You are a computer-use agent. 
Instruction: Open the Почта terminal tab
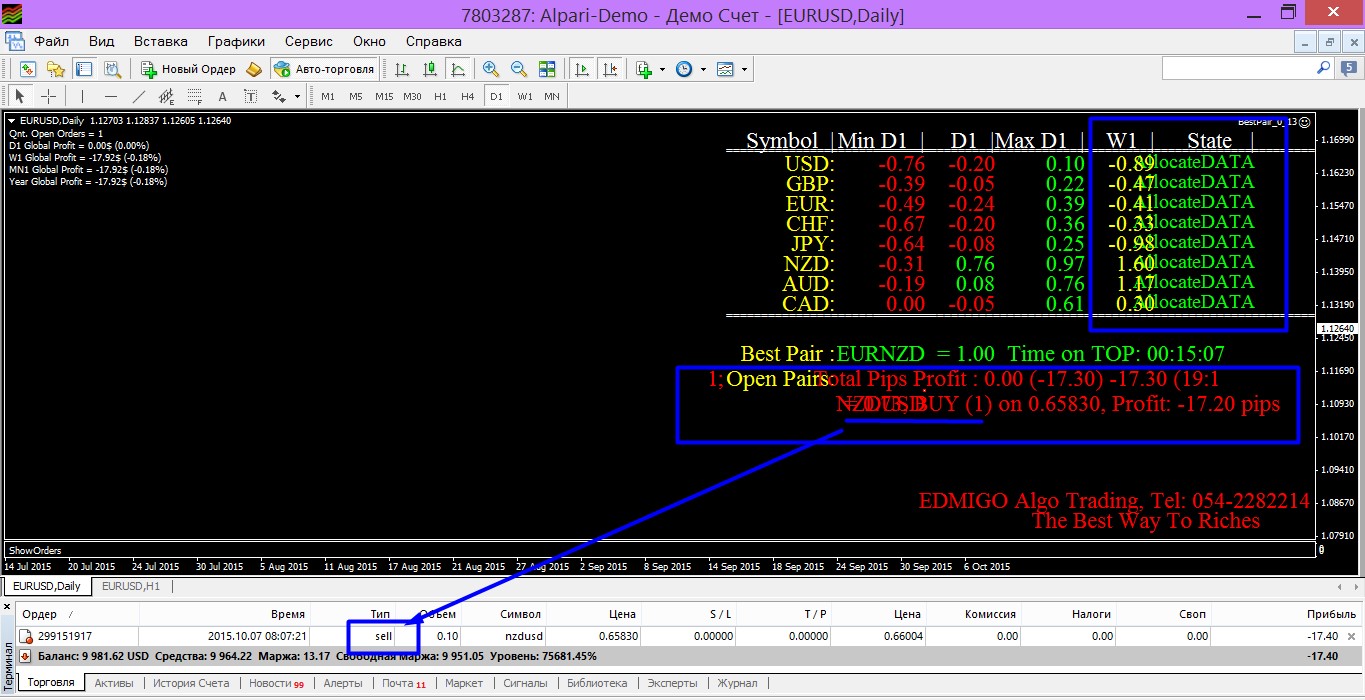click(403, 683)
